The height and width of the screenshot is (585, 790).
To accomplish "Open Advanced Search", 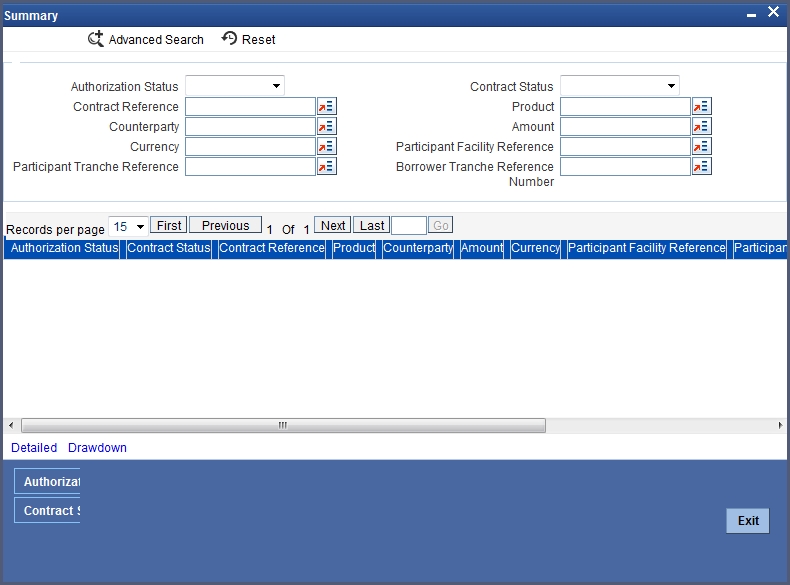I will [x=146, y=39].
